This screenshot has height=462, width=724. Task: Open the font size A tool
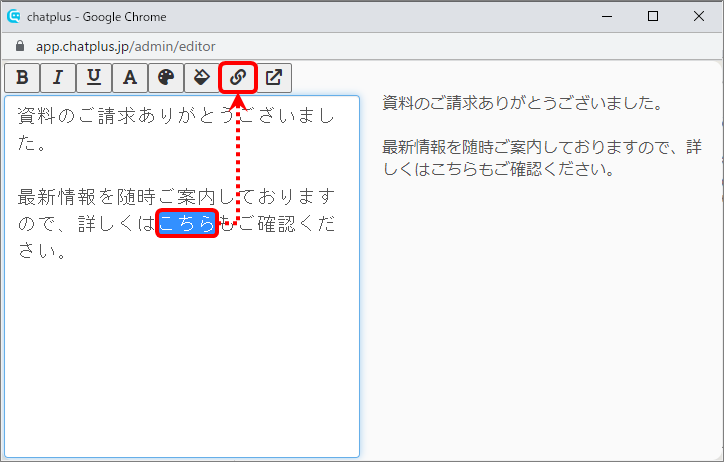[130, 78]
